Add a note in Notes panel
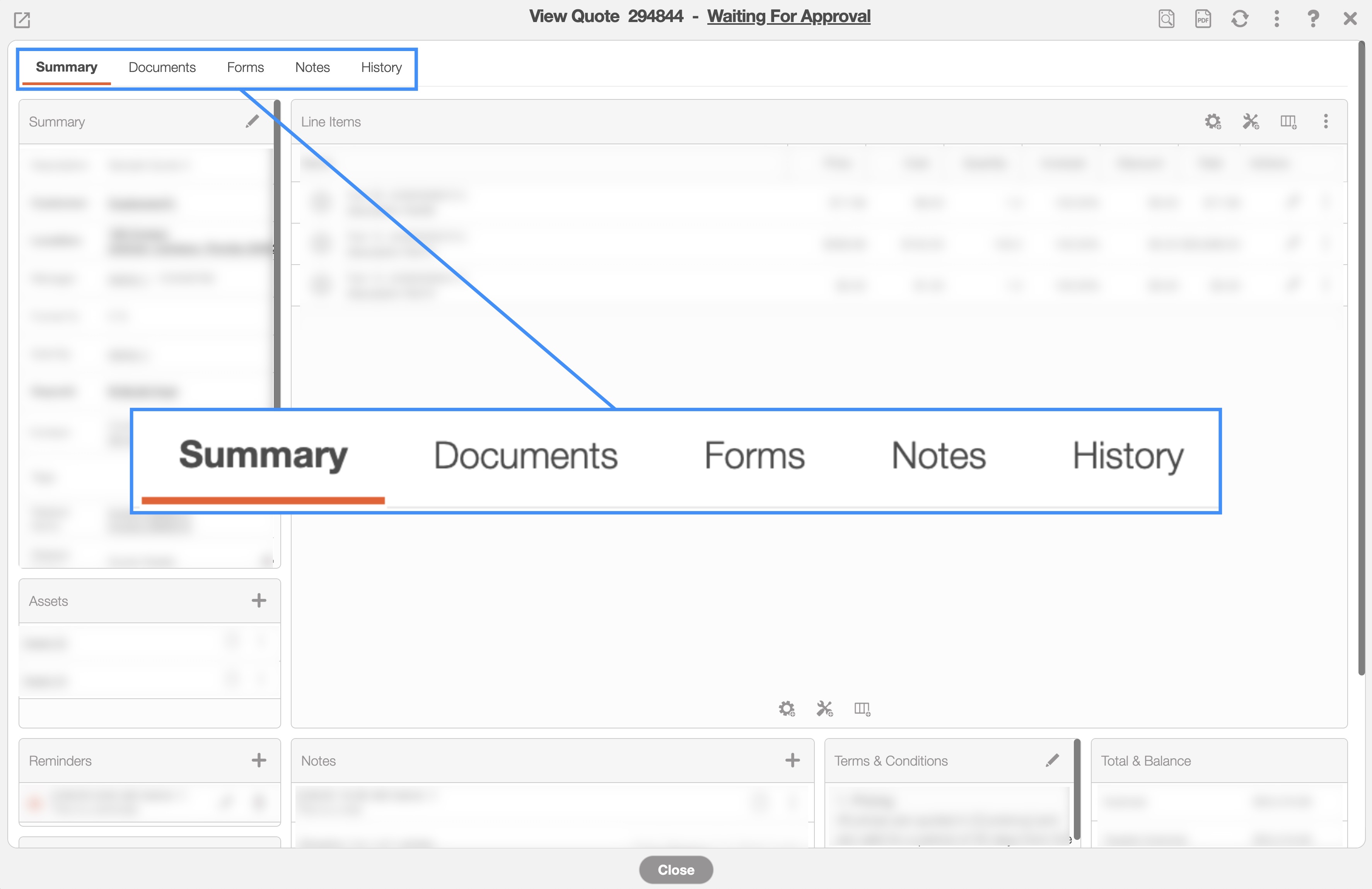1372x889 pixels. (x=793, y=760)
